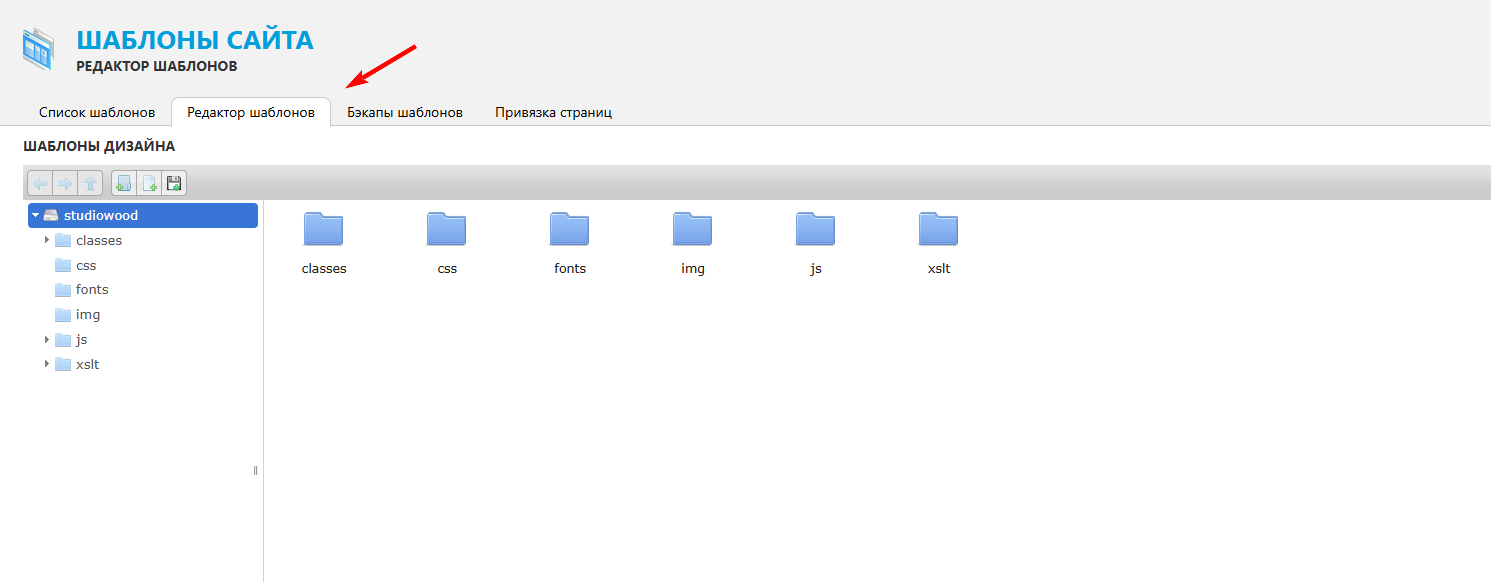Select the create new file toolbar icon

pyautogui.click(x=148, y=183)
